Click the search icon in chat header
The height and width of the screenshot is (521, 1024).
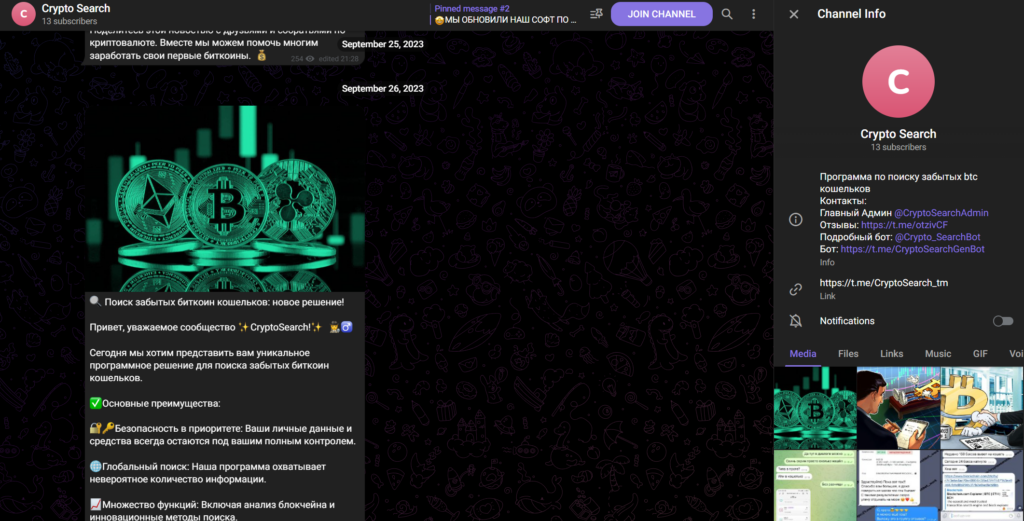point(727,14)
